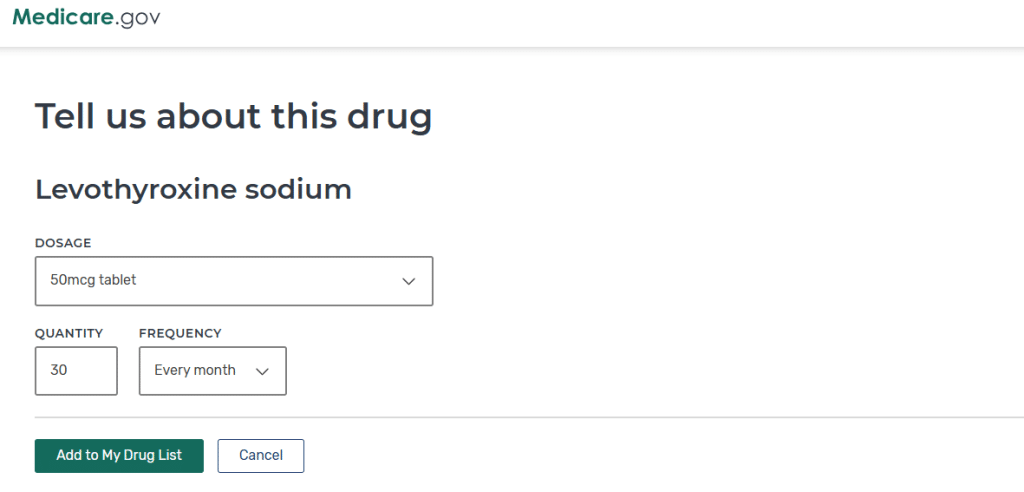Image resolution: width=1024 pixels, height=492 pixels.
Task: Open the Dosage dropdown
Action: 233,281
